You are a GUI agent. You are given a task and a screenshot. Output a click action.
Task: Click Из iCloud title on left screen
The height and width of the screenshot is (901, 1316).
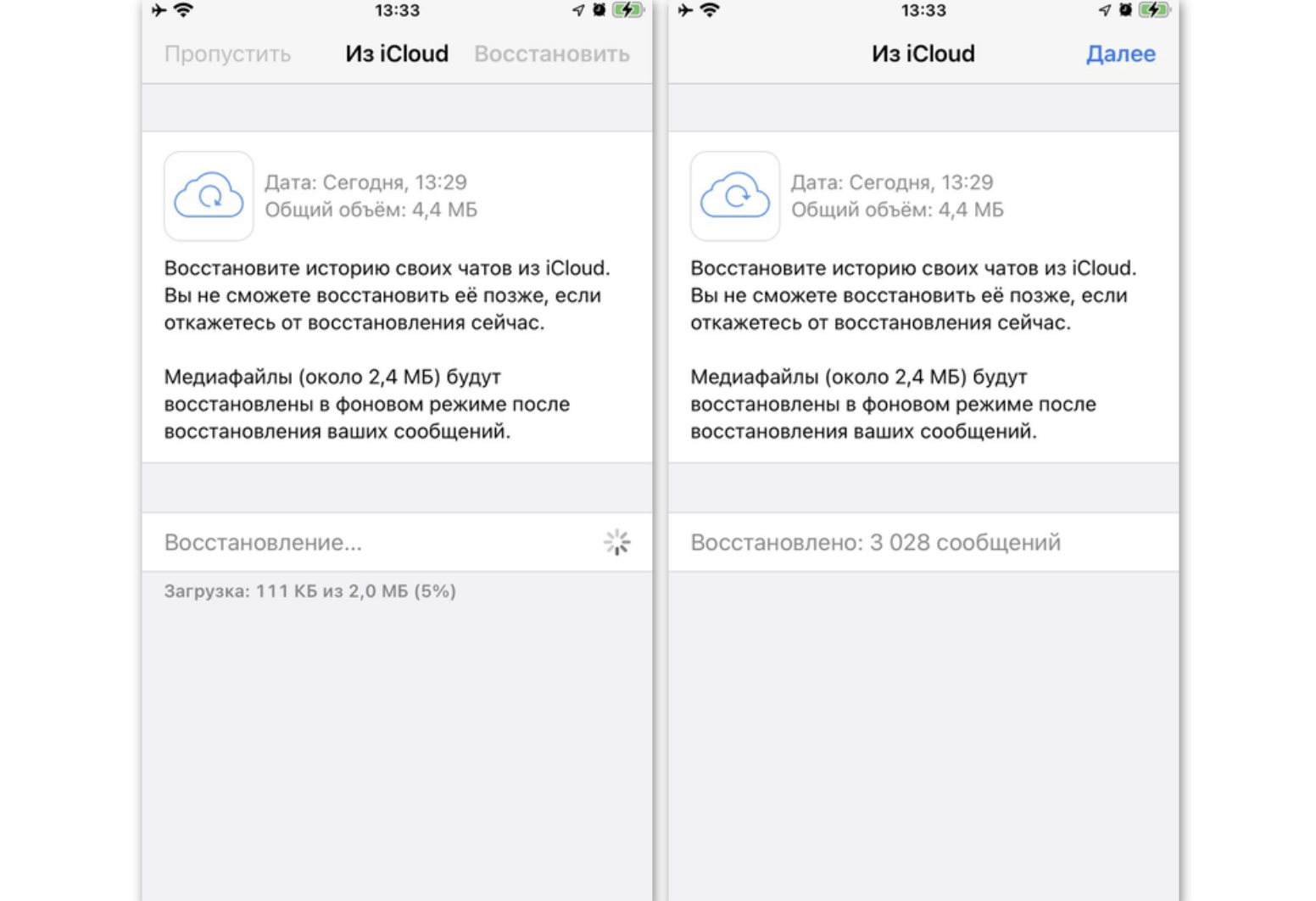(397, 53)
